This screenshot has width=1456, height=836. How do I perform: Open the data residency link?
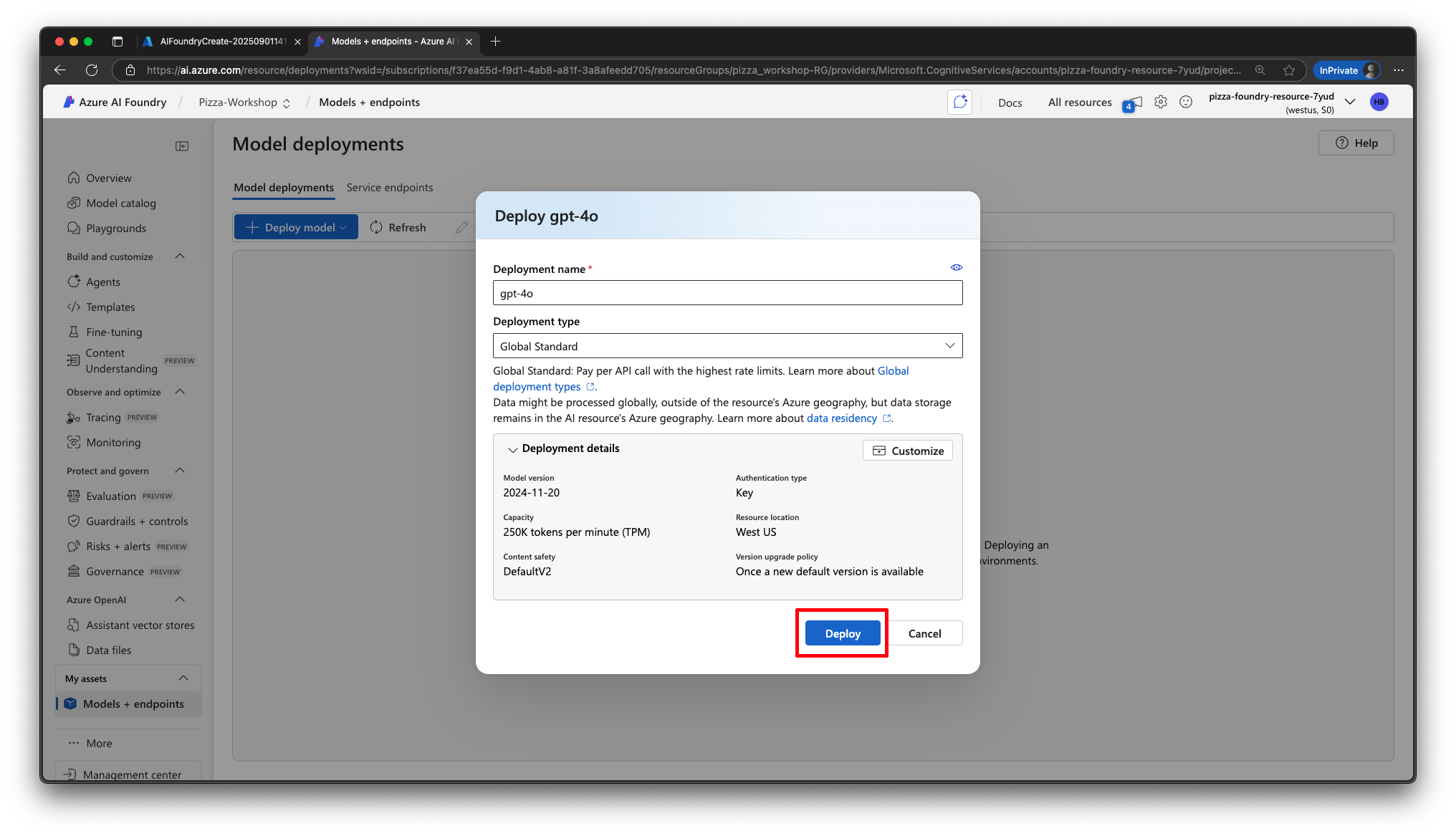point(841,418)
